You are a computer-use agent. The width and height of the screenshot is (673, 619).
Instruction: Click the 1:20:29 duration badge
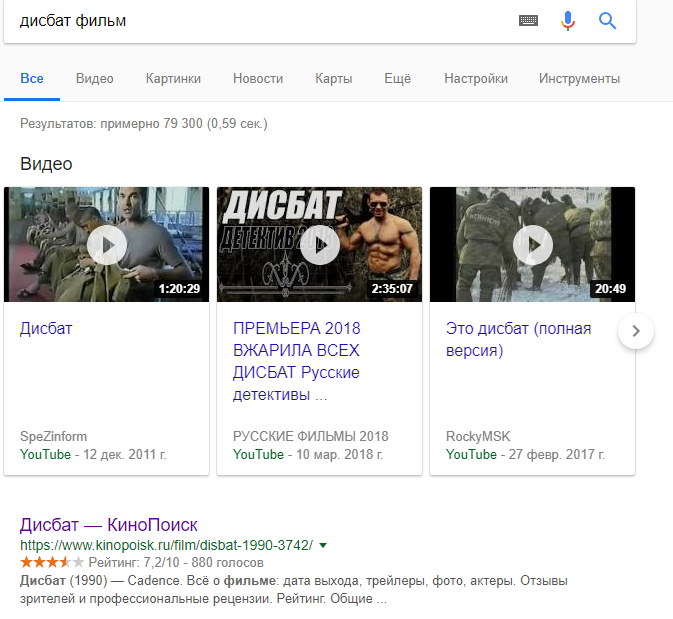click(x=179, y=289)
